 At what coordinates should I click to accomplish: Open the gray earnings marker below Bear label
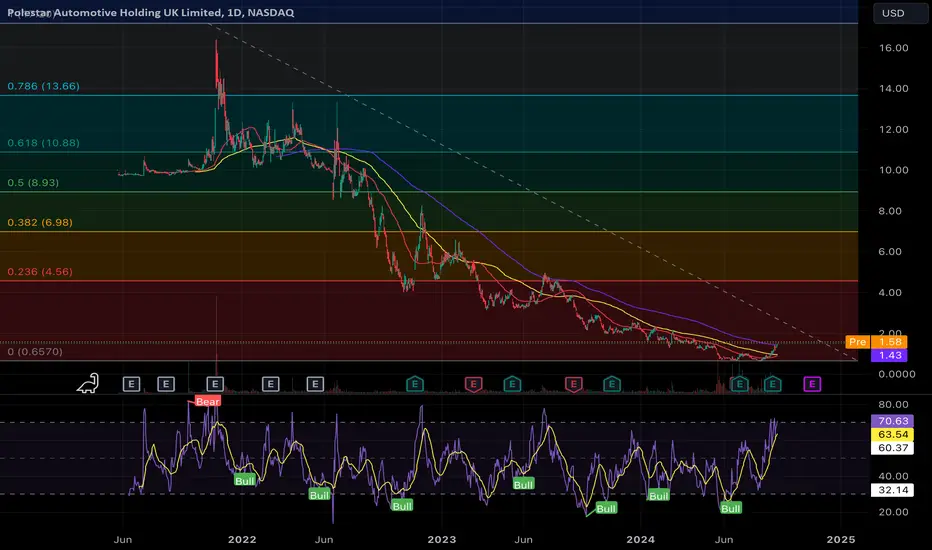215,384
